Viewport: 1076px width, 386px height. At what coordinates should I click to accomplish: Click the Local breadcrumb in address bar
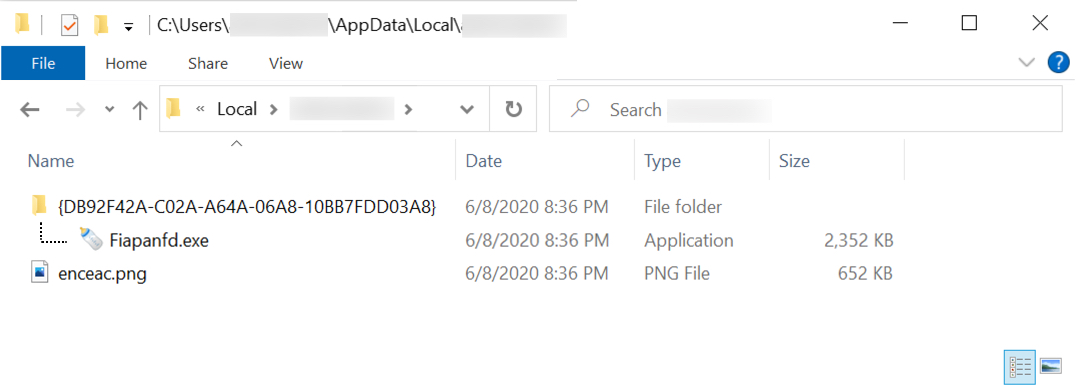[x=237, y=109]
